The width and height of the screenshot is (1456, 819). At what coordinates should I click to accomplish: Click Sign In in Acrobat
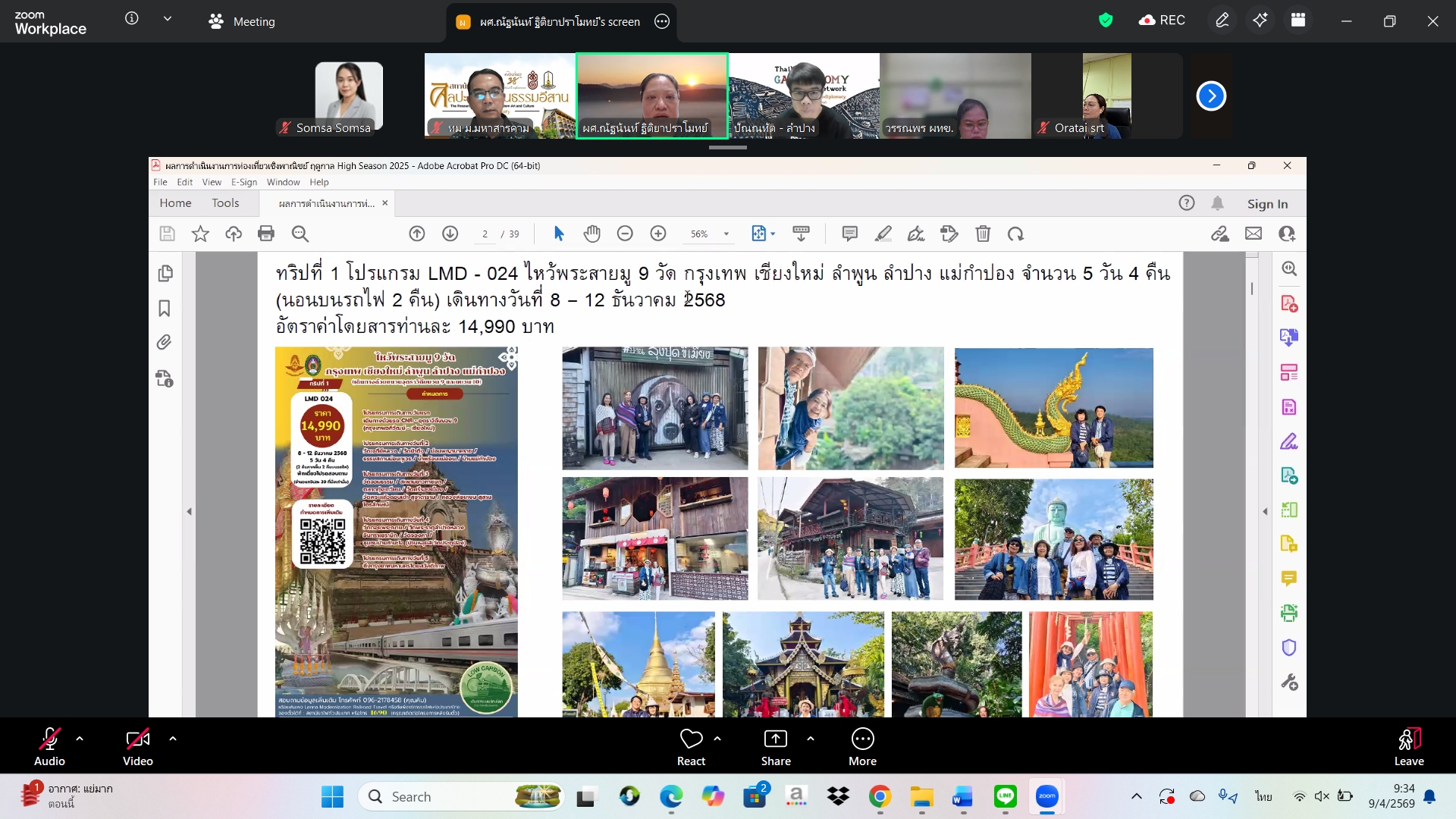pos(1267,204)
